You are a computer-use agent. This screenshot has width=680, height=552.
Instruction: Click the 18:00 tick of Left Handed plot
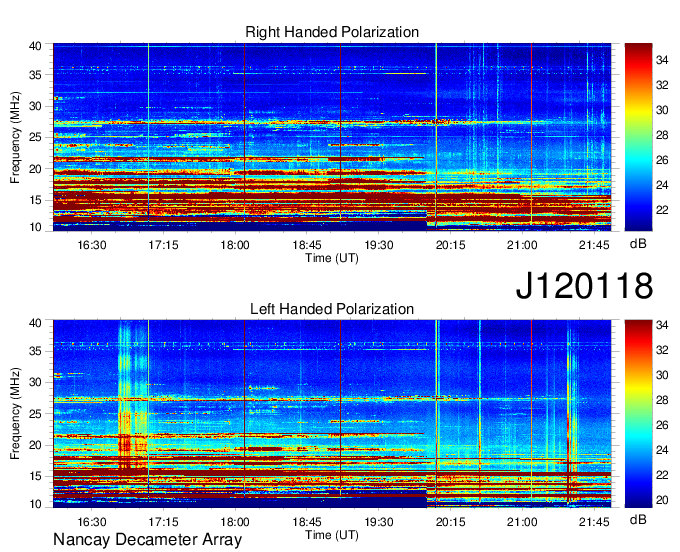click(x=235, y=522)
